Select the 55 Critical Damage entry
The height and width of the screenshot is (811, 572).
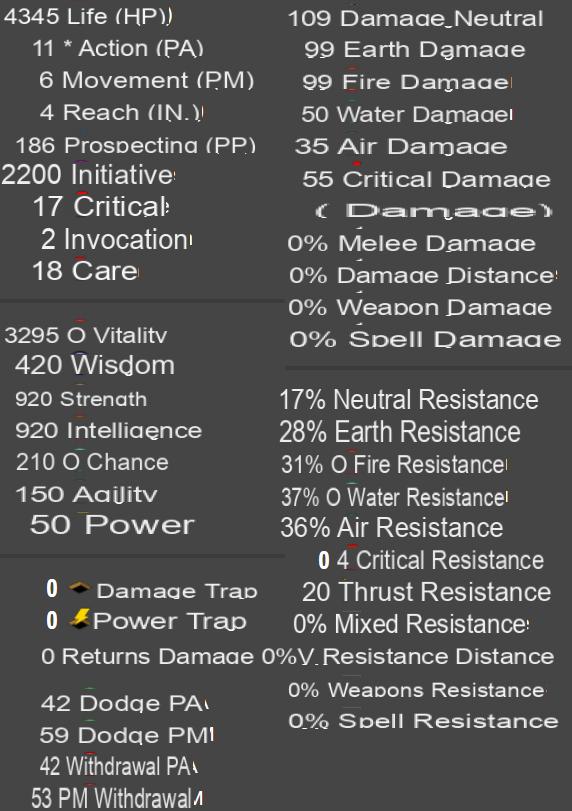[427, 179]
